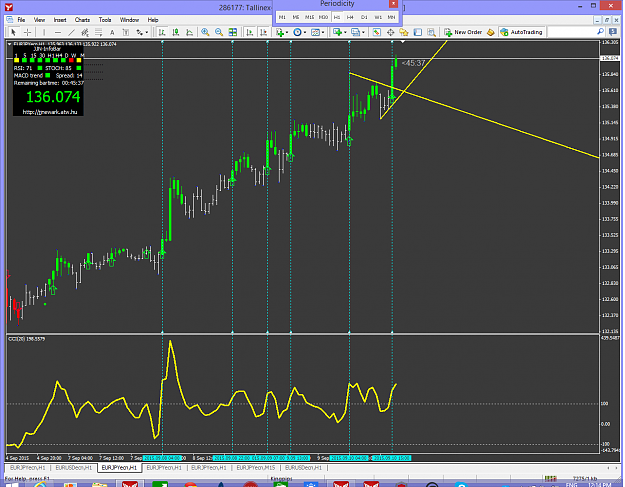Expand the Templates dropdown arrow

coord(323,33)
